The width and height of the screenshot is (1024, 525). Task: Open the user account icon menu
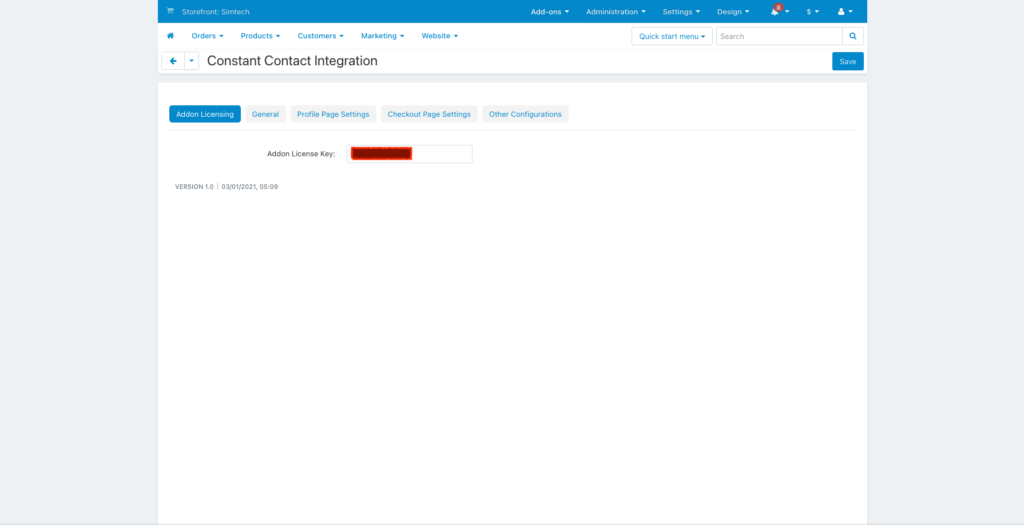[x=844, y=12]
